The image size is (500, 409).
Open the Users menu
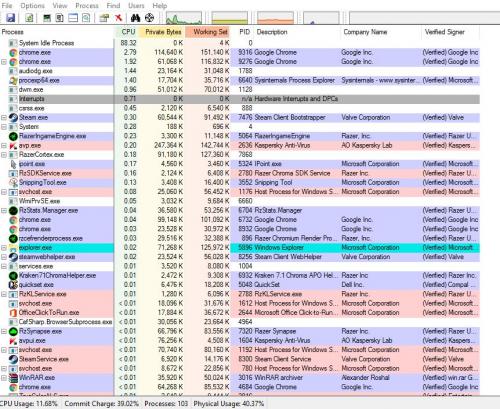coord(136,6)
